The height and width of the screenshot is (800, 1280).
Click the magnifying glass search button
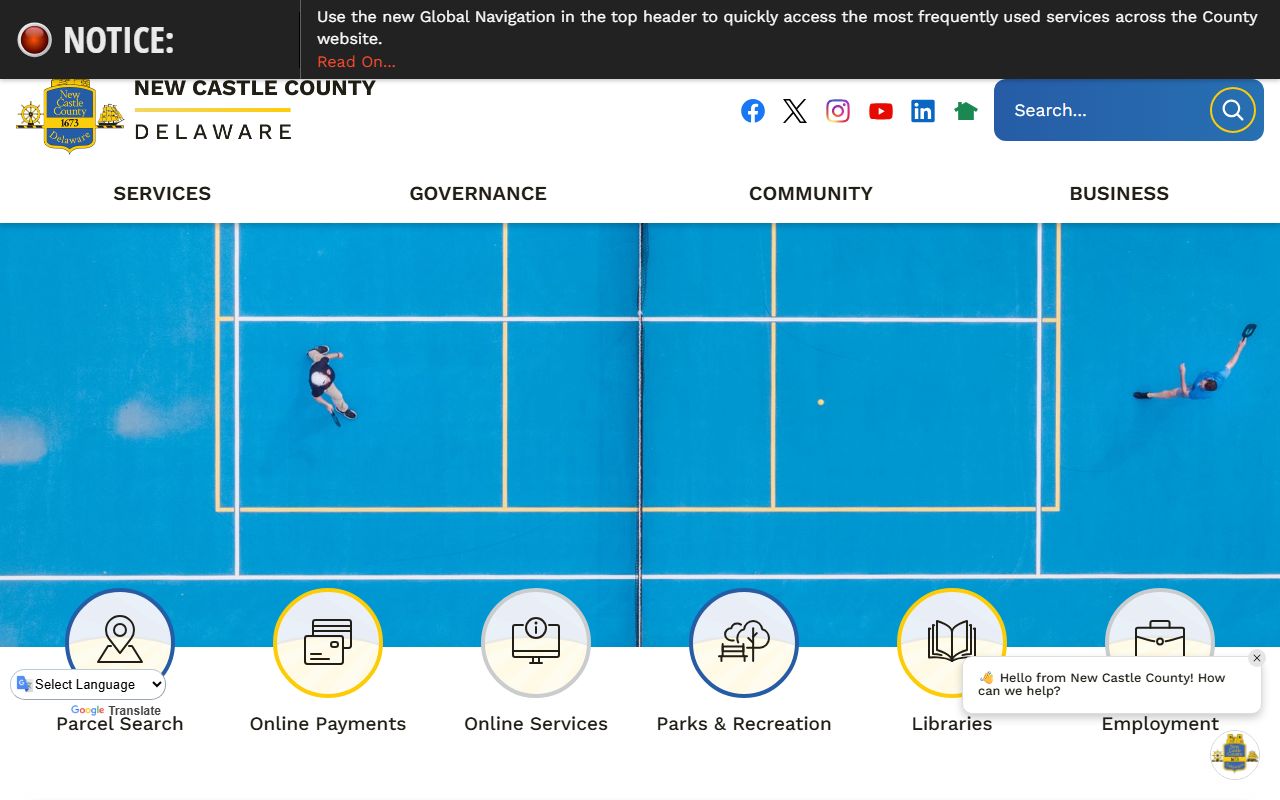point(1233,110)
